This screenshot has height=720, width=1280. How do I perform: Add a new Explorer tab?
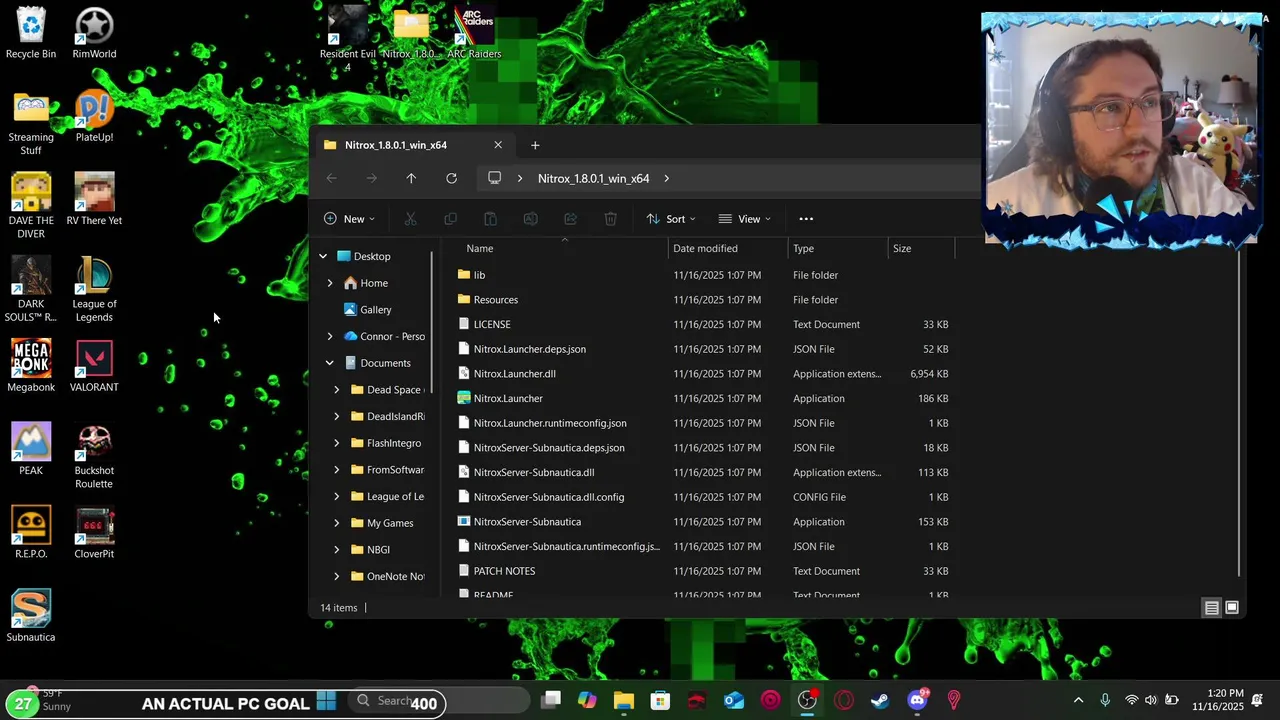(x=535, y=145)
